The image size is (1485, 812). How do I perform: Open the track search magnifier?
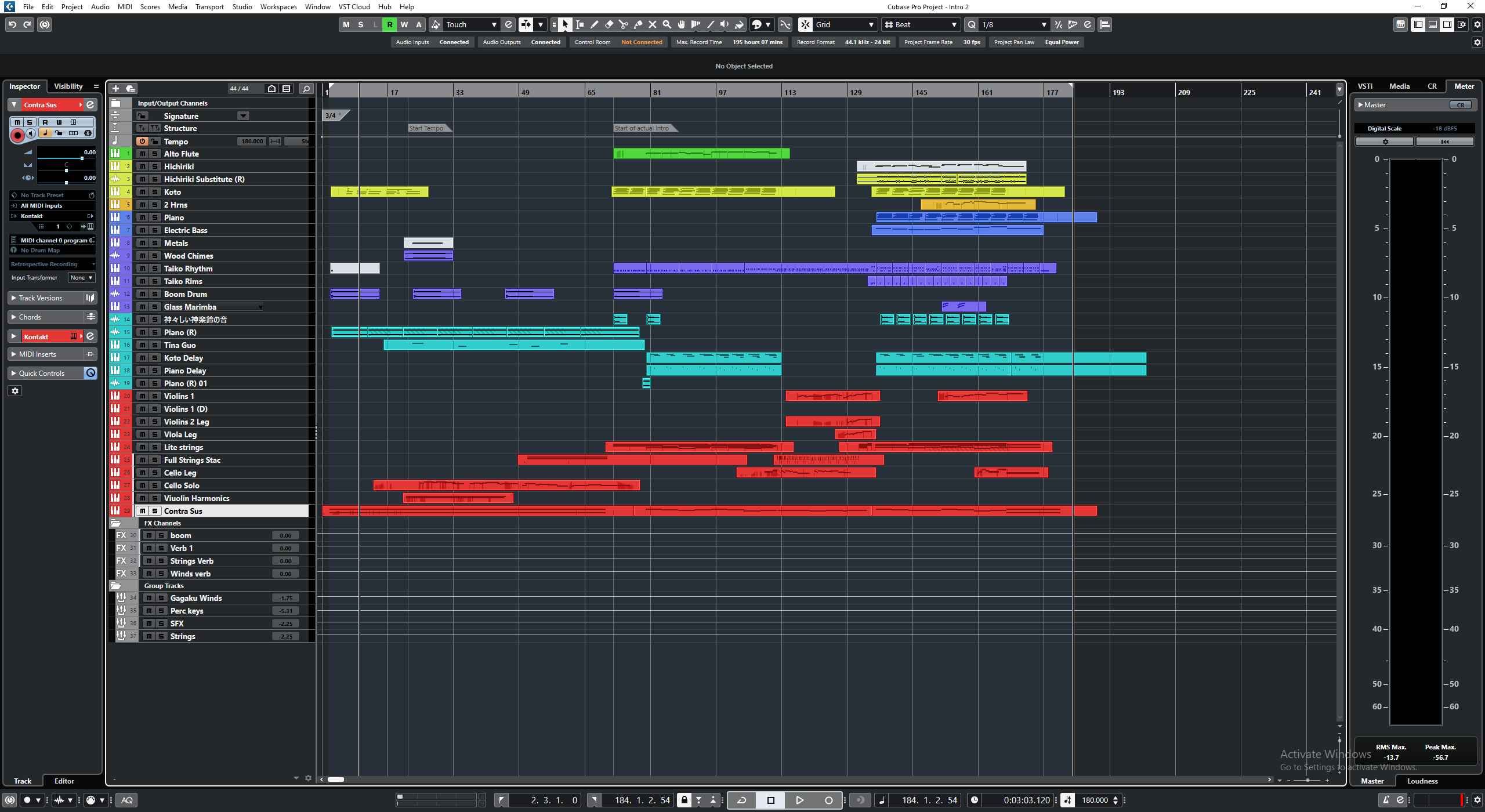click(306, 88)
